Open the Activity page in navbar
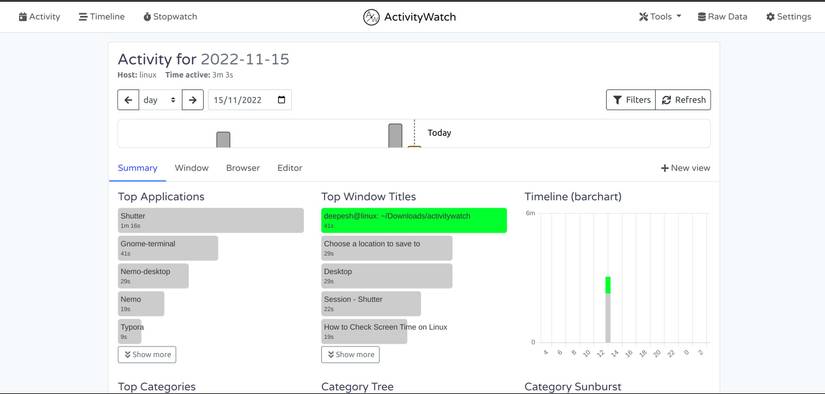Viewport: 825px width, 394px height. point(39,17)
